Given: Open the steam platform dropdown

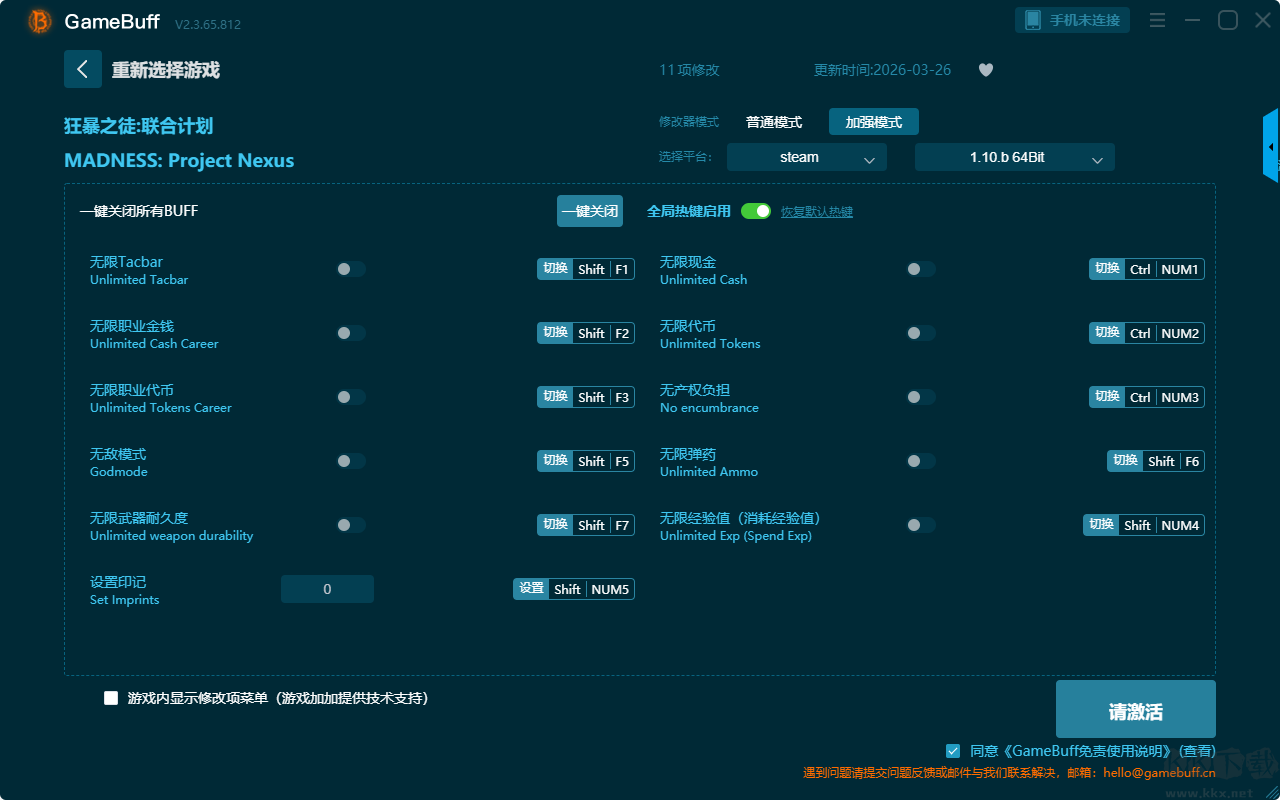Looking at the screenshot, I should [x=807, y=157].
